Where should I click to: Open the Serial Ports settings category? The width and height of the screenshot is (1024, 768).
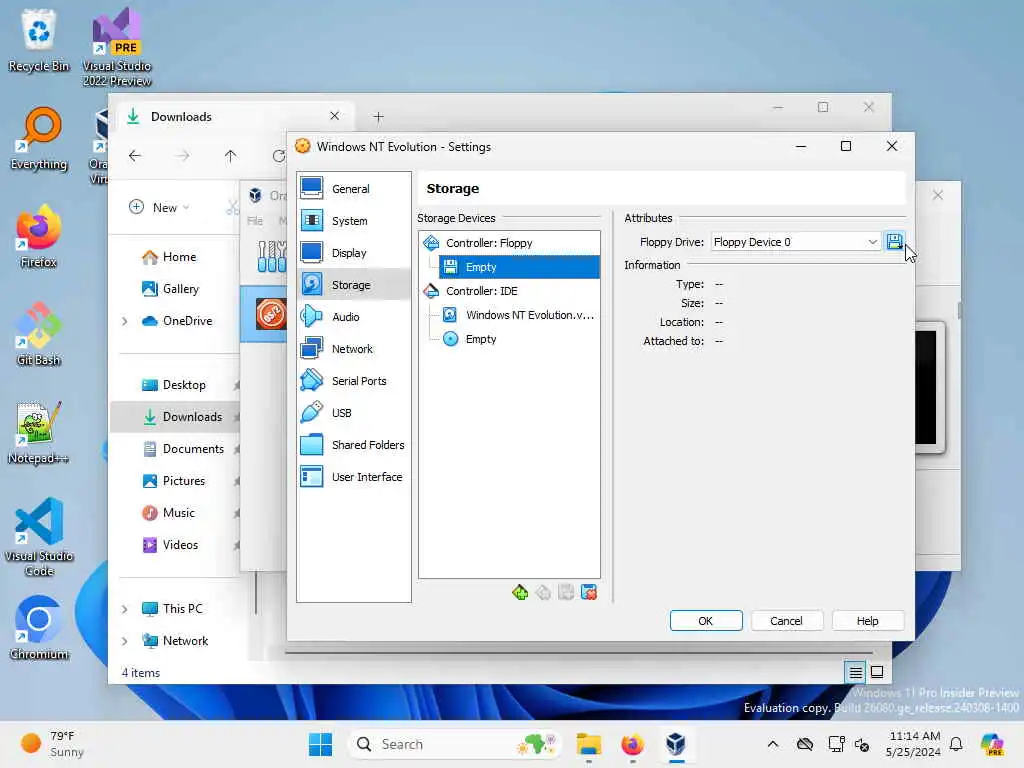pyautogui.click(x=353, y=381)
